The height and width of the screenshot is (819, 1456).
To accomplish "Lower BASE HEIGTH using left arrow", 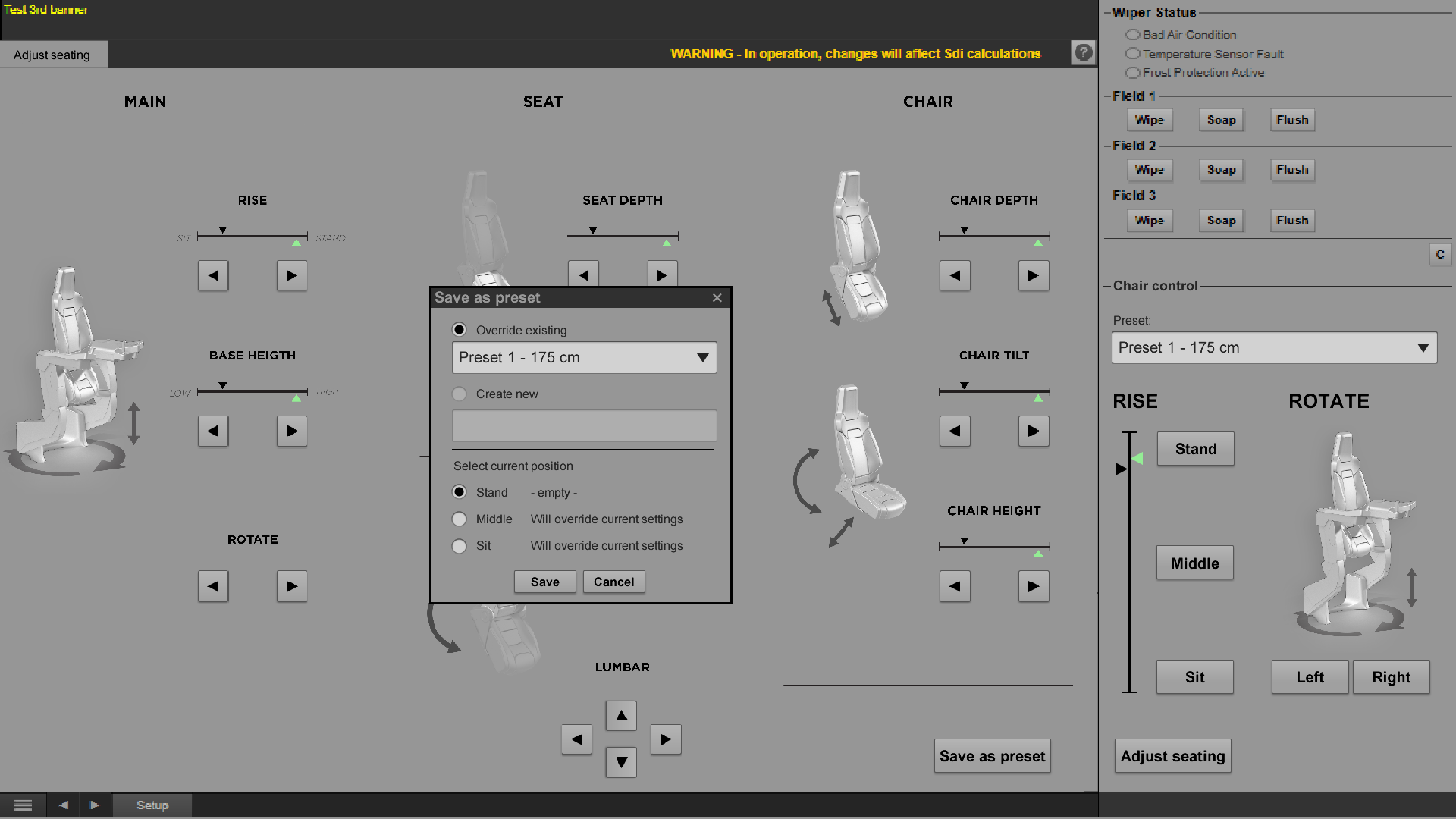I will 213,431.
